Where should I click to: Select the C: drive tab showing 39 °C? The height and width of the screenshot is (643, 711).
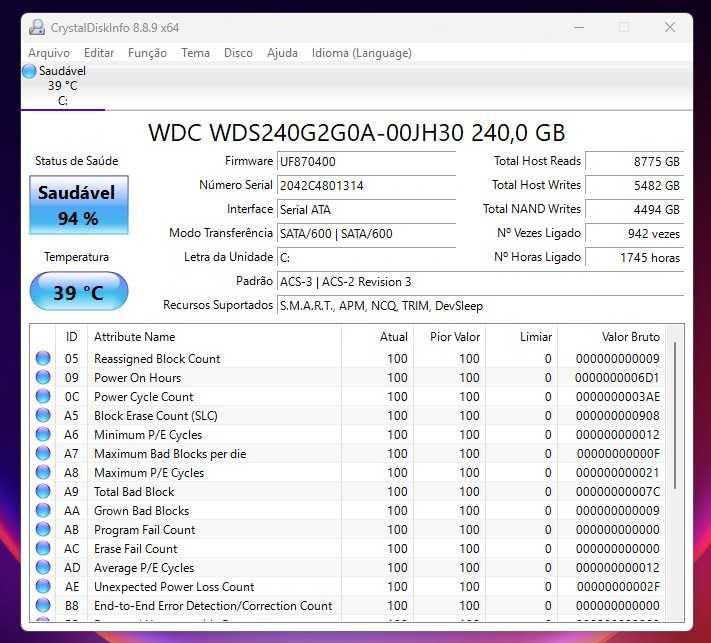click(63, 86)
